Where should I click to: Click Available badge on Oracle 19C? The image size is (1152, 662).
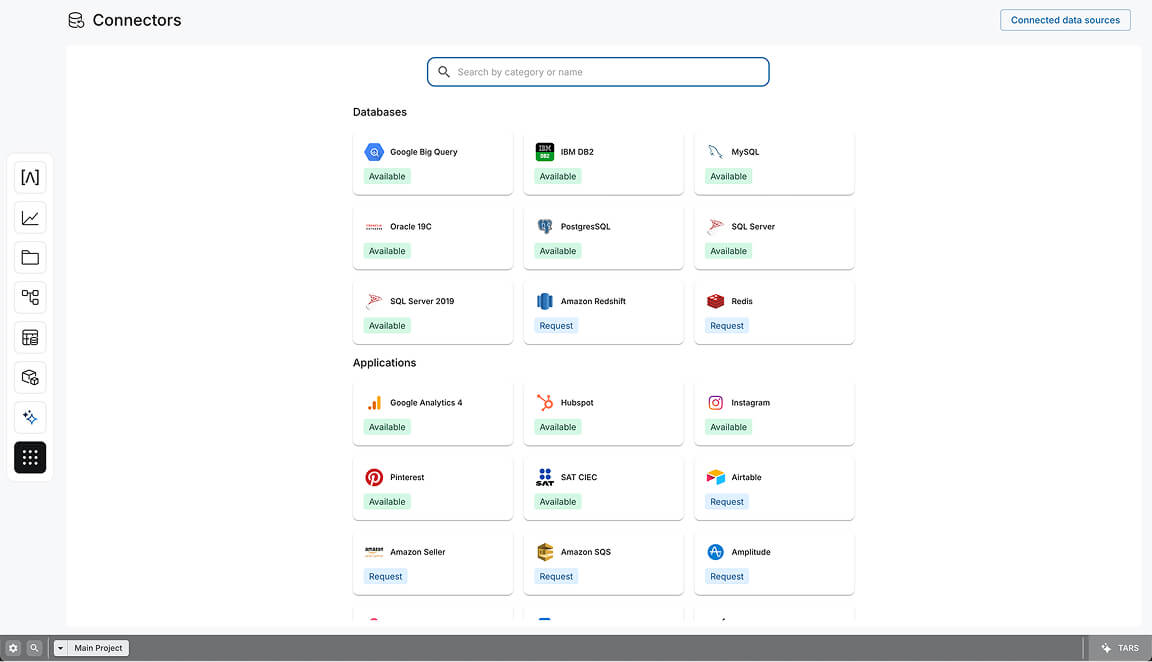pyautogui.click(x=387, y=251)
